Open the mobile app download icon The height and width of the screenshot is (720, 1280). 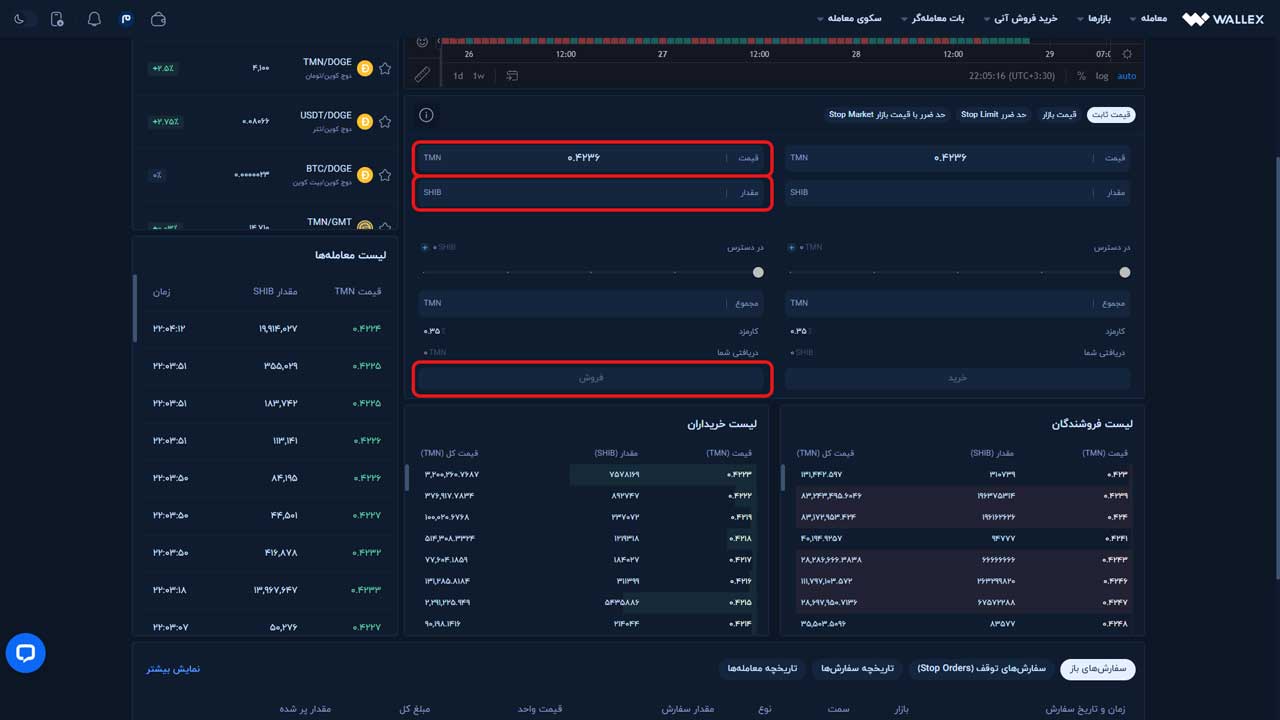click(57, 19)
